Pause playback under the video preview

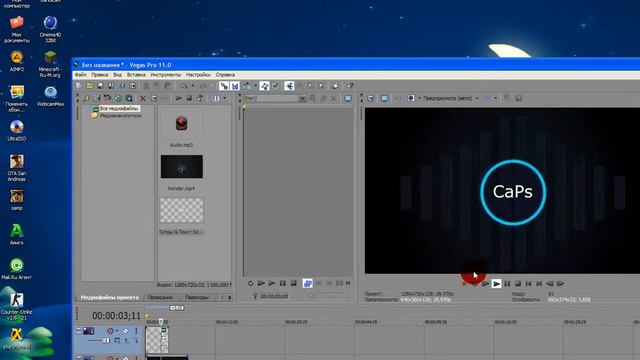click(x=507, y=283)
